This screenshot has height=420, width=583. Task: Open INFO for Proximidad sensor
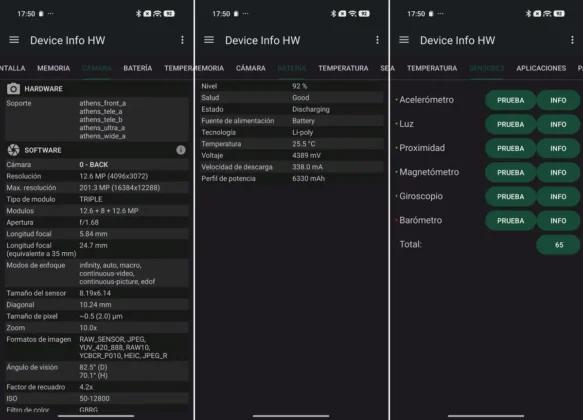point(558,148)
